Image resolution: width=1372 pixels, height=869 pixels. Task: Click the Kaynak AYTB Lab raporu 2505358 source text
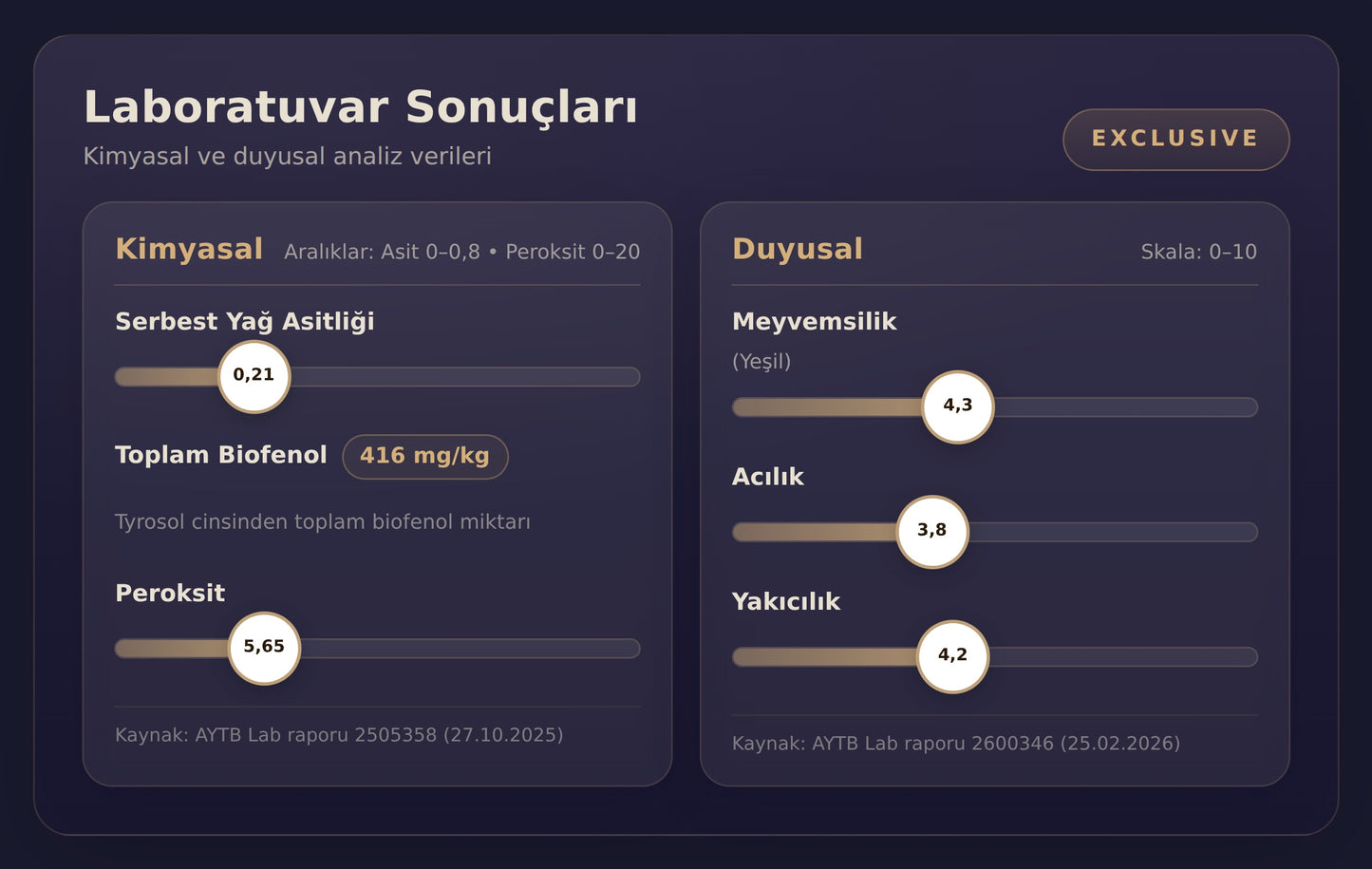coord(339,735)
